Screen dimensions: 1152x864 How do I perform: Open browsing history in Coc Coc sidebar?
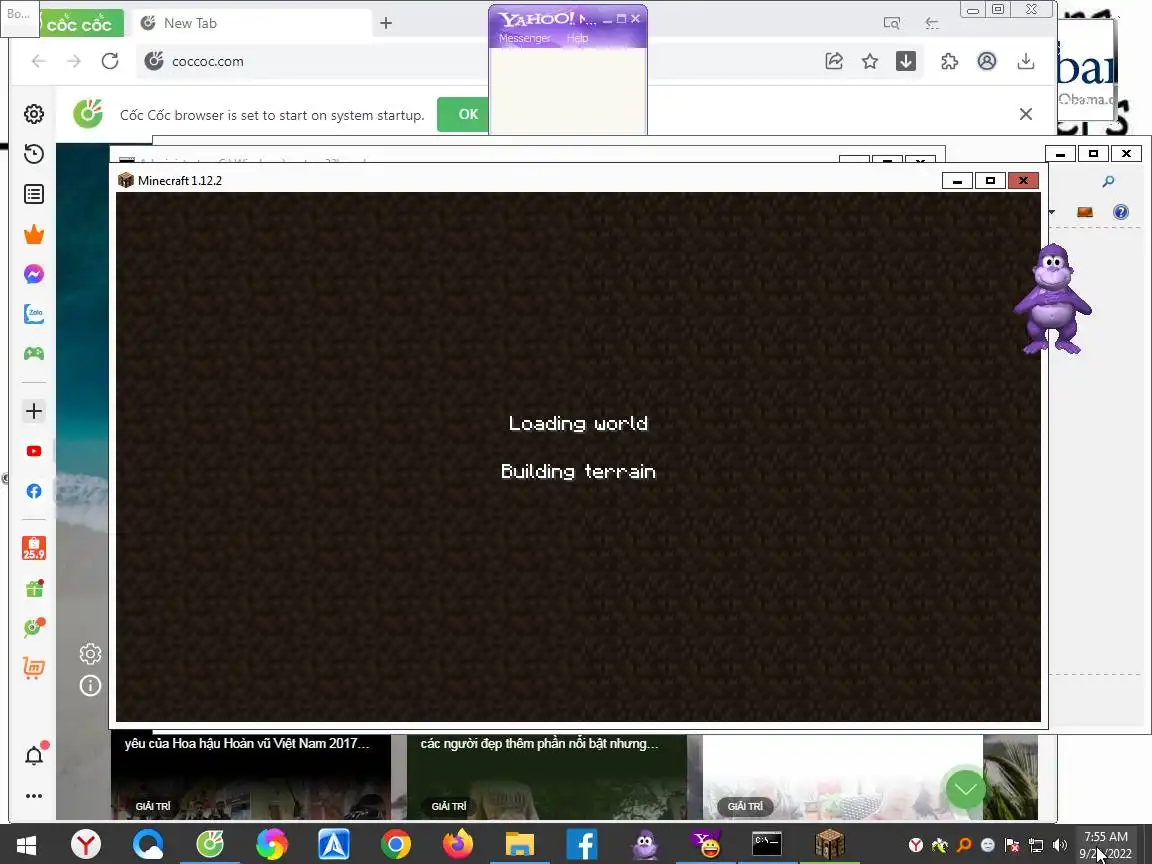[x=34, y=154]
